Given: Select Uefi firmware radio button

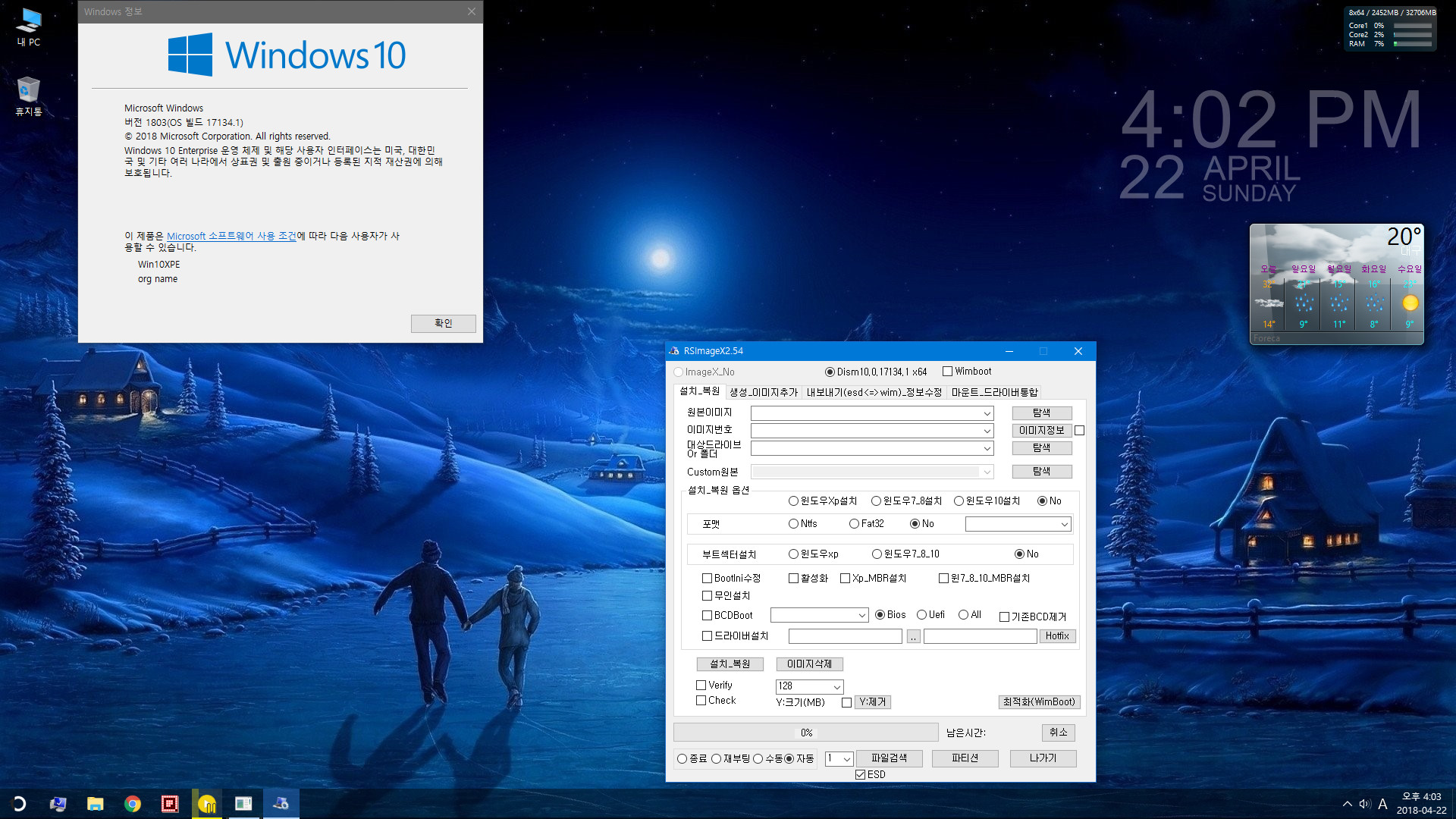Looking at the screenshot, I should point(921,615).
